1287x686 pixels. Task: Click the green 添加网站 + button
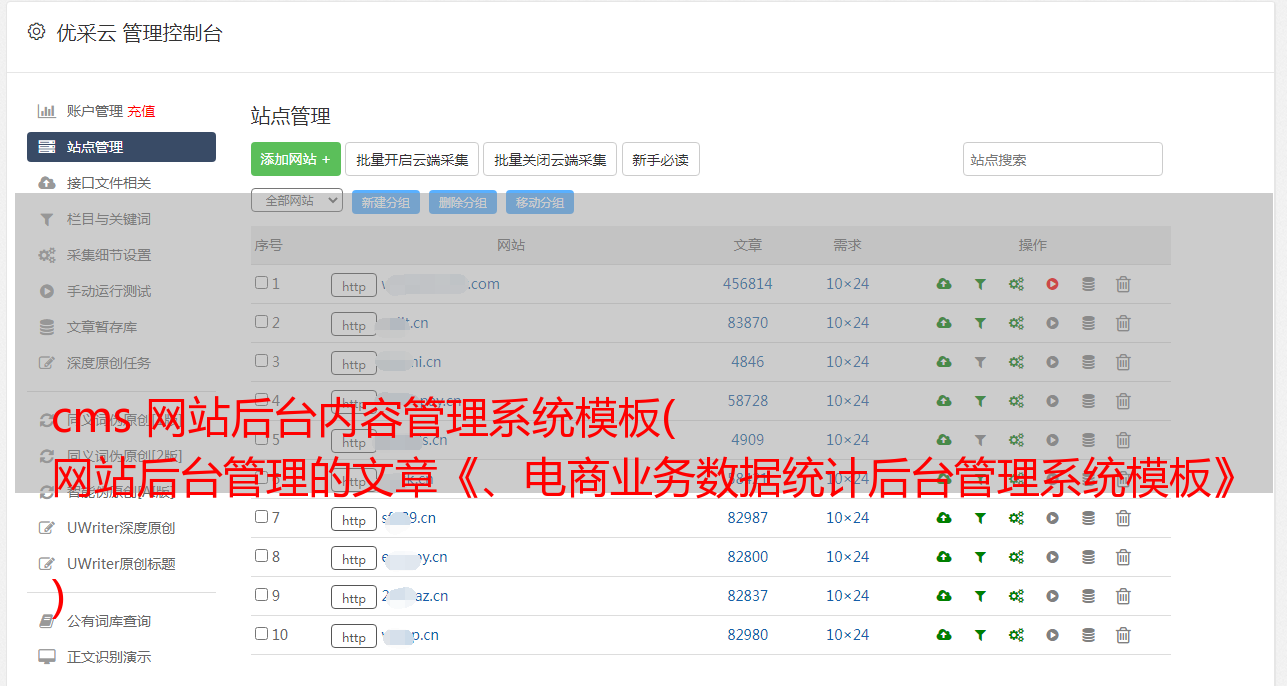click(295, 159)
